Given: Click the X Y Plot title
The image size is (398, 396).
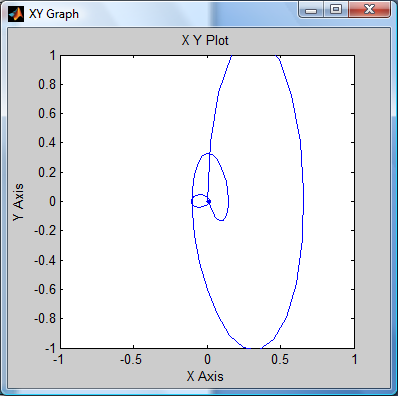Looking at the screenshot, I should pyautogui.click(x=205, y=40).
